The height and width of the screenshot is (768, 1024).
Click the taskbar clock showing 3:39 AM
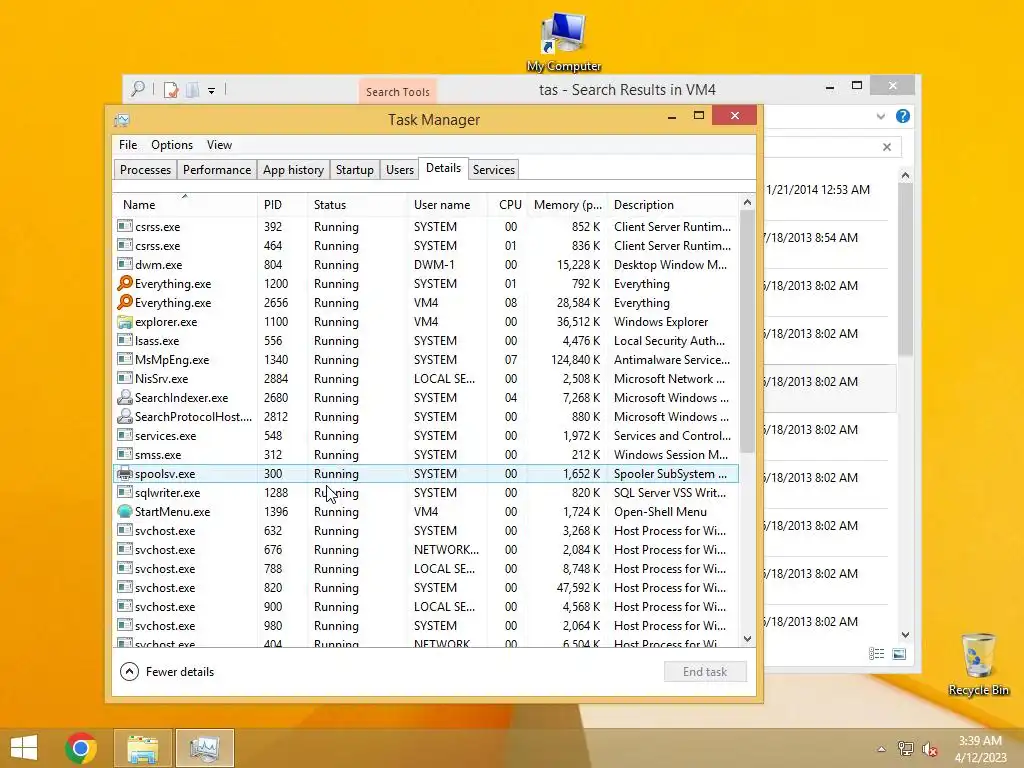point(980,749)
